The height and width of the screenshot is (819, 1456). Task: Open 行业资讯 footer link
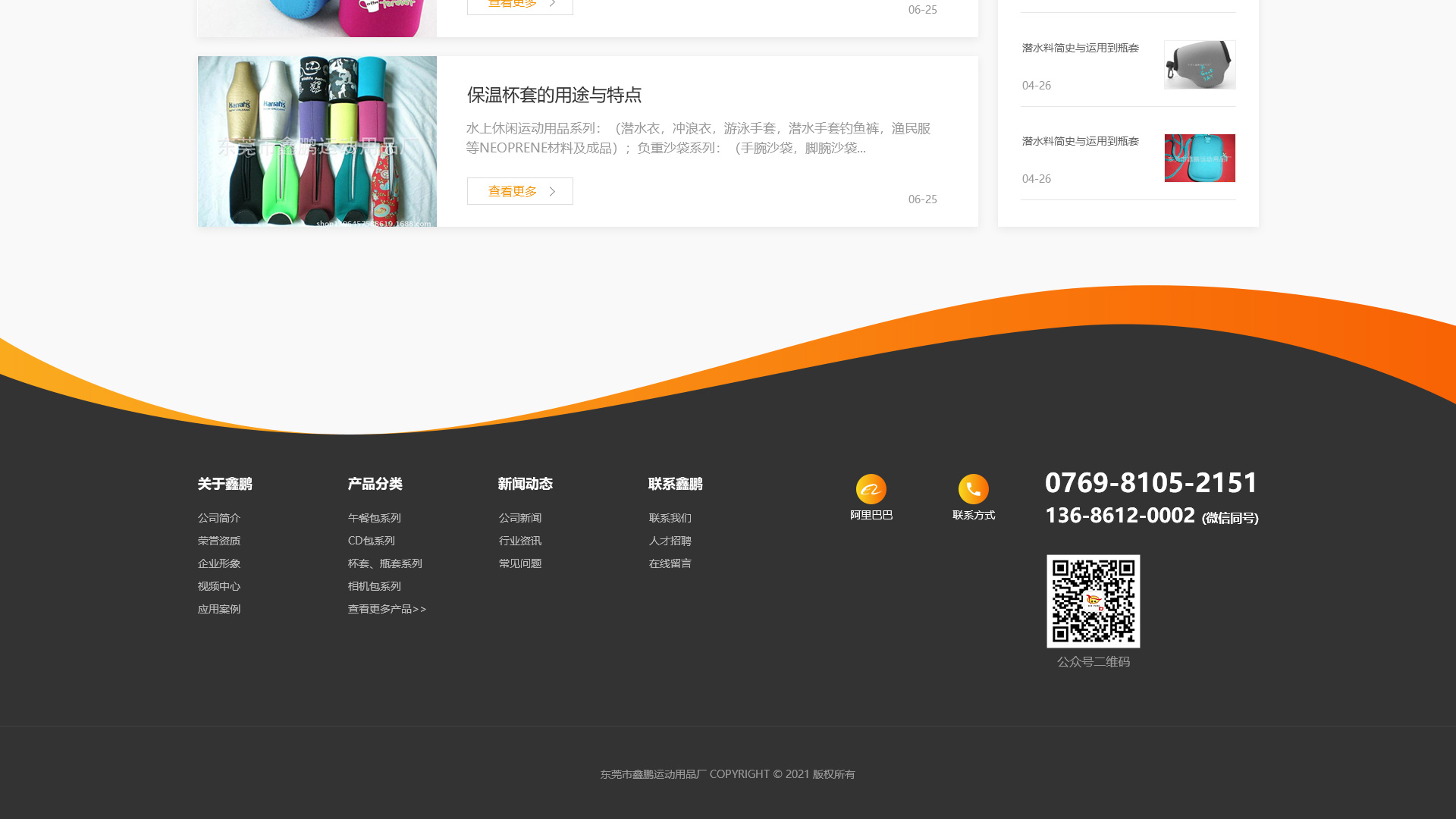pos(519,541)
